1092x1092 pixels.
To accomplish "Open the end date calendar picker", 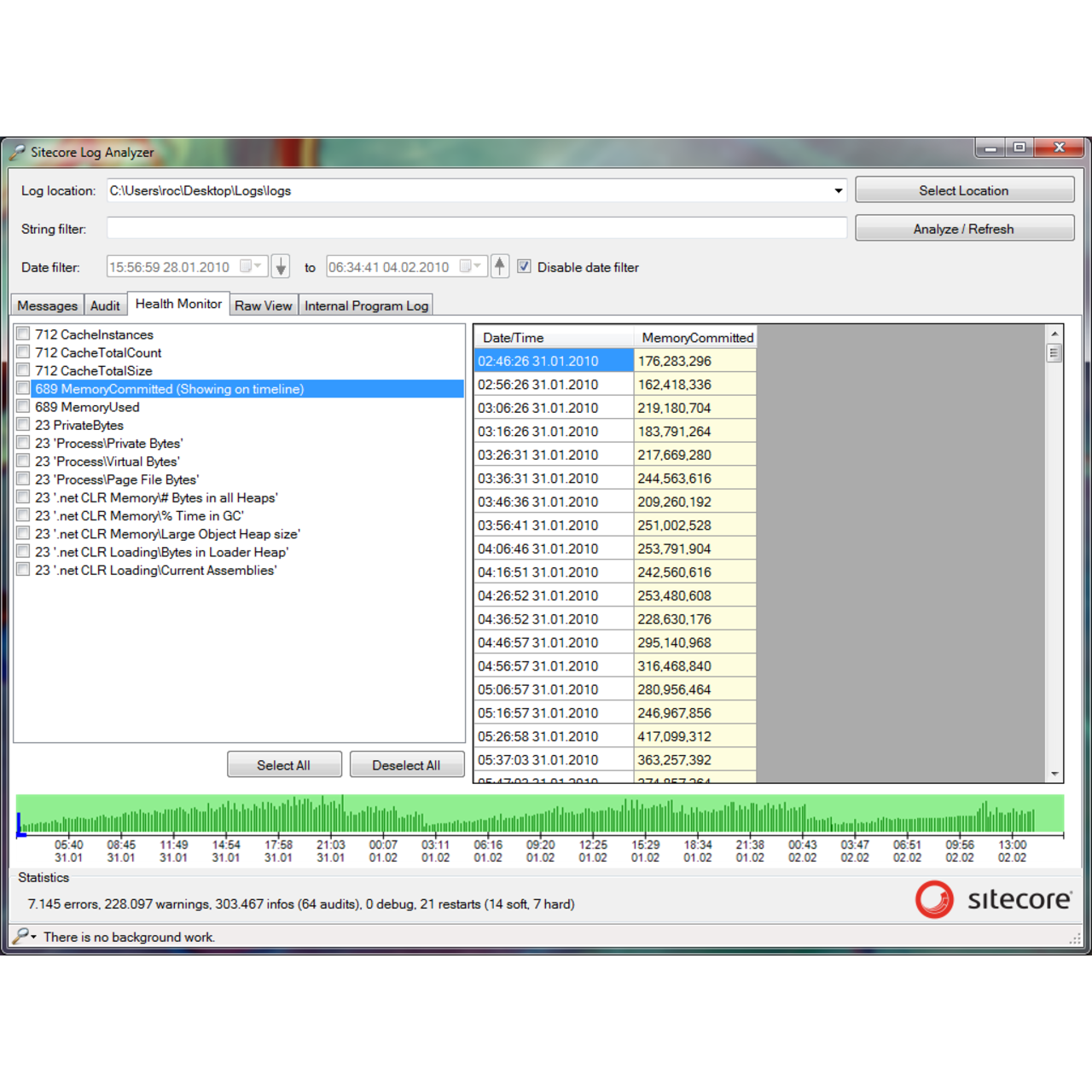I will (x=468, y=266).
